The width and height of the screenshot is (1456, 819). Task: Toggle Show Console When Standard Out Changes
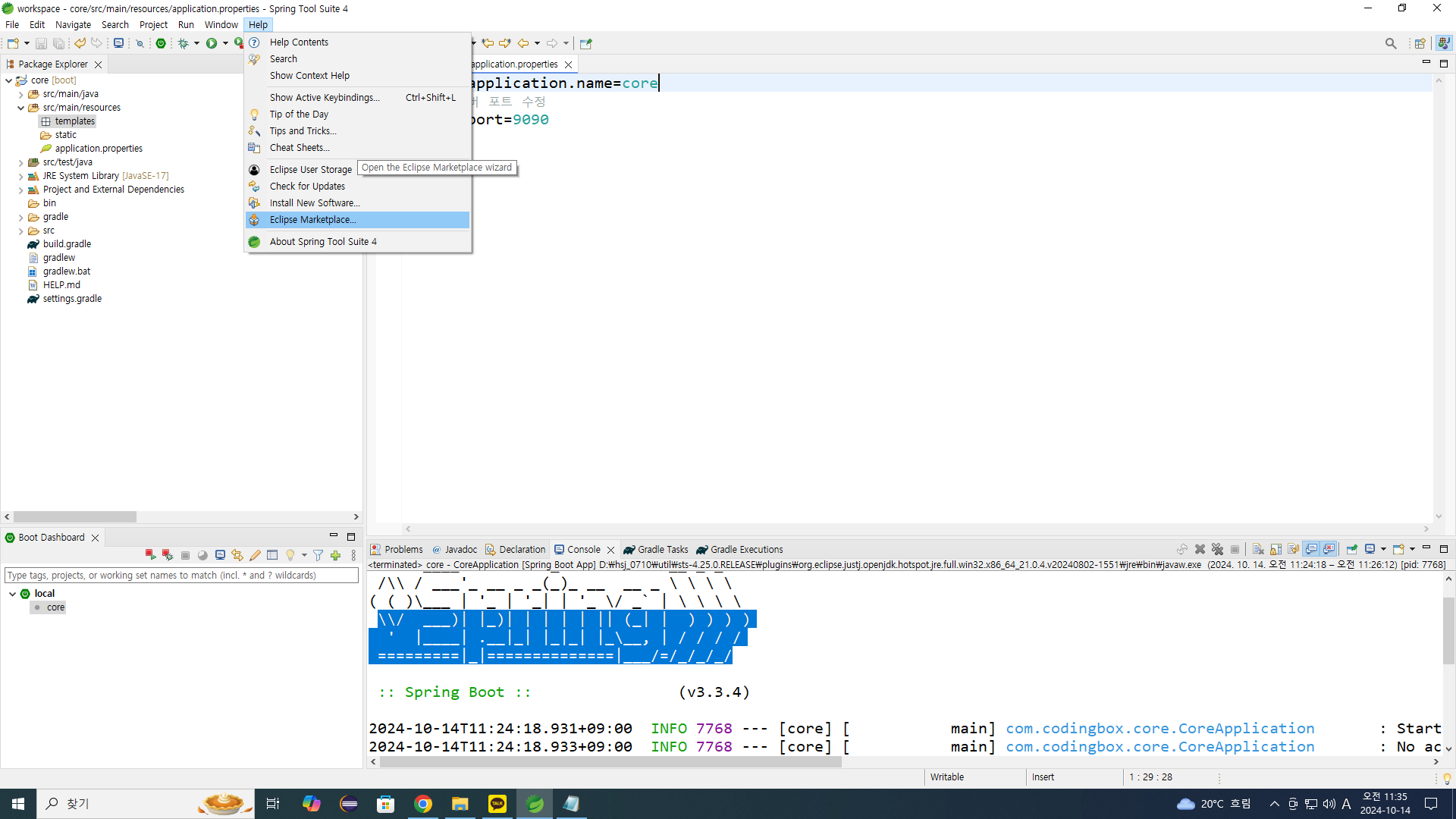coord(1311,549)
